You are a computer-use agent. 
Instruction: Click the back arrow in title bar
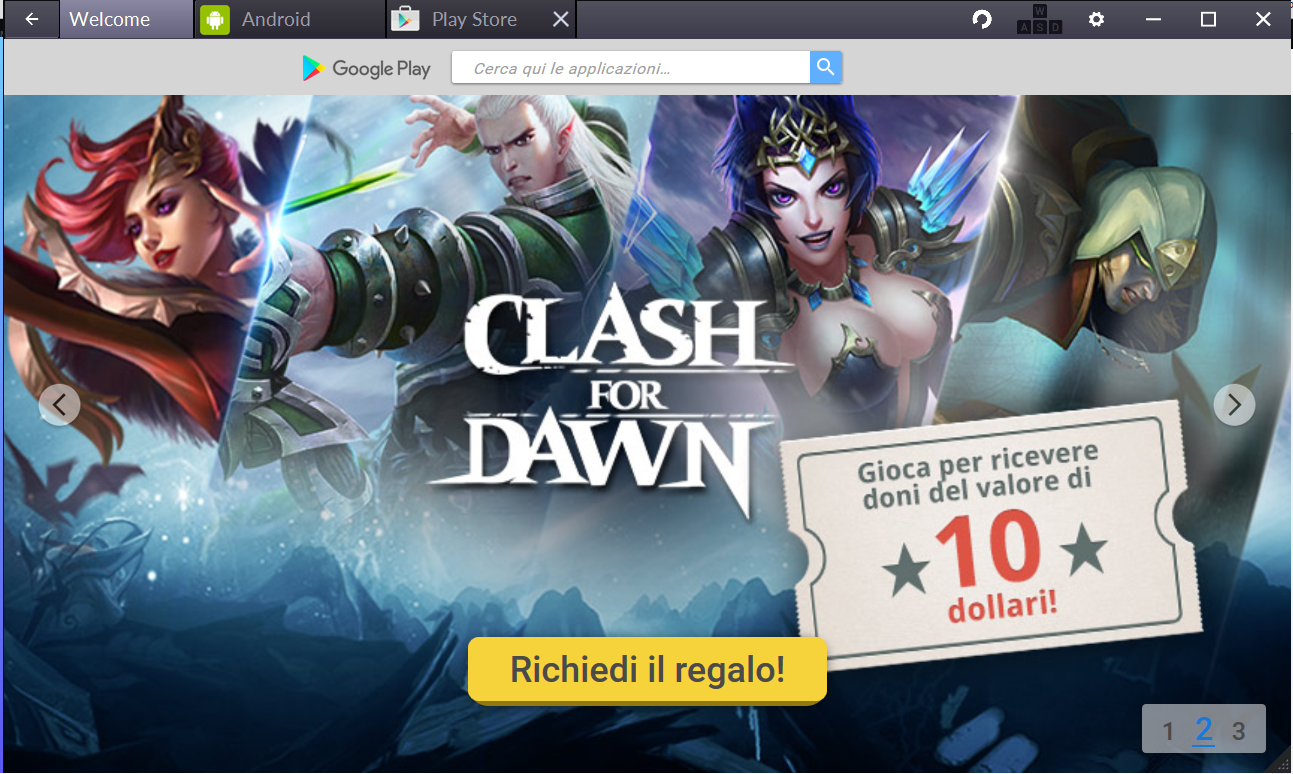[32, 19]
